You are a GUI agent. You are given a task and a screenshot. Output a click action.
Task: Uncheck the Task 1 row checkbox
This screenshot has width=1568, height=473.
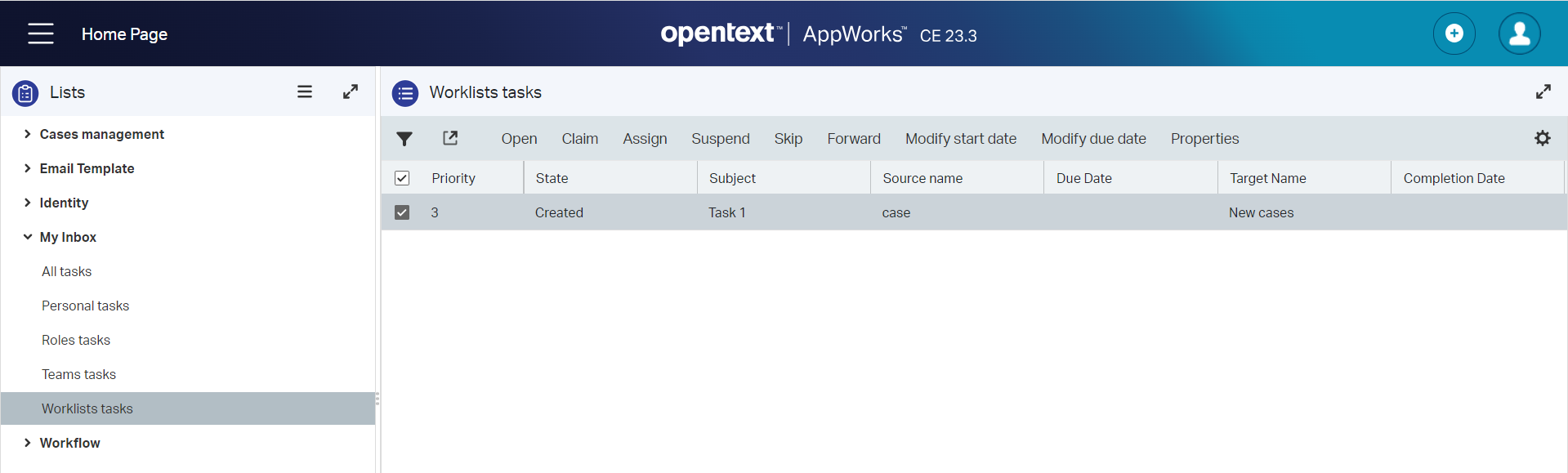click(402, 212)
